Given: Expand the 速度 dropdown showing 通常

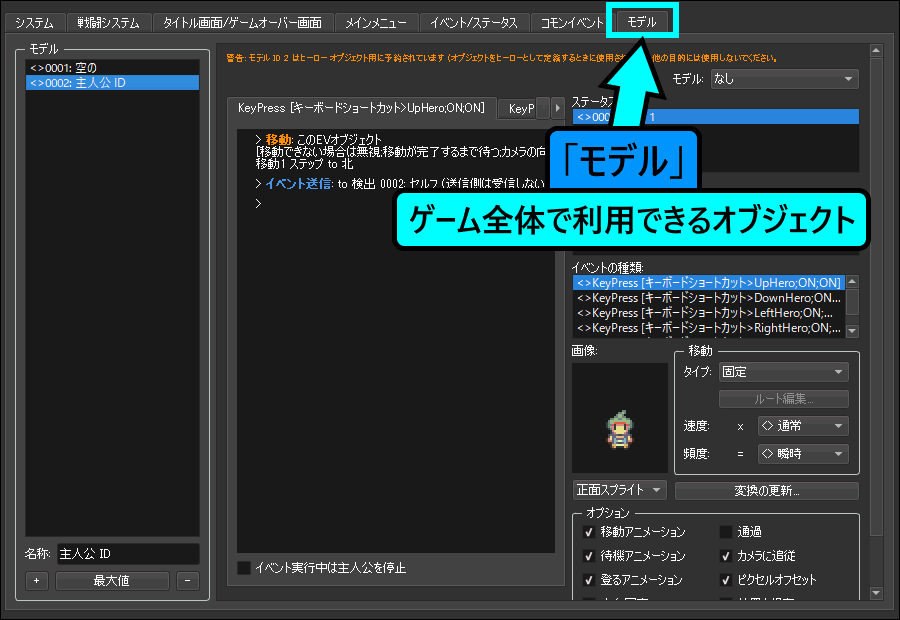Looking at the screenshot, I should (x=803, y=426).
